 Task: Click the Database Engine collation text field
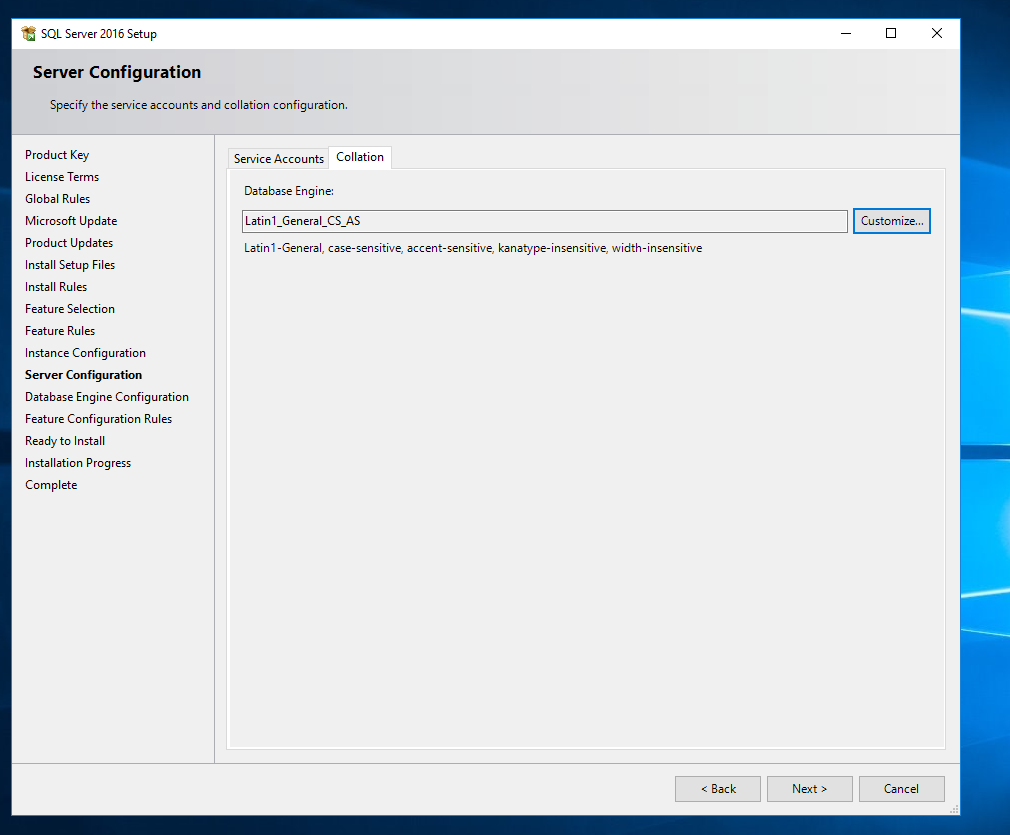point(545,221)
